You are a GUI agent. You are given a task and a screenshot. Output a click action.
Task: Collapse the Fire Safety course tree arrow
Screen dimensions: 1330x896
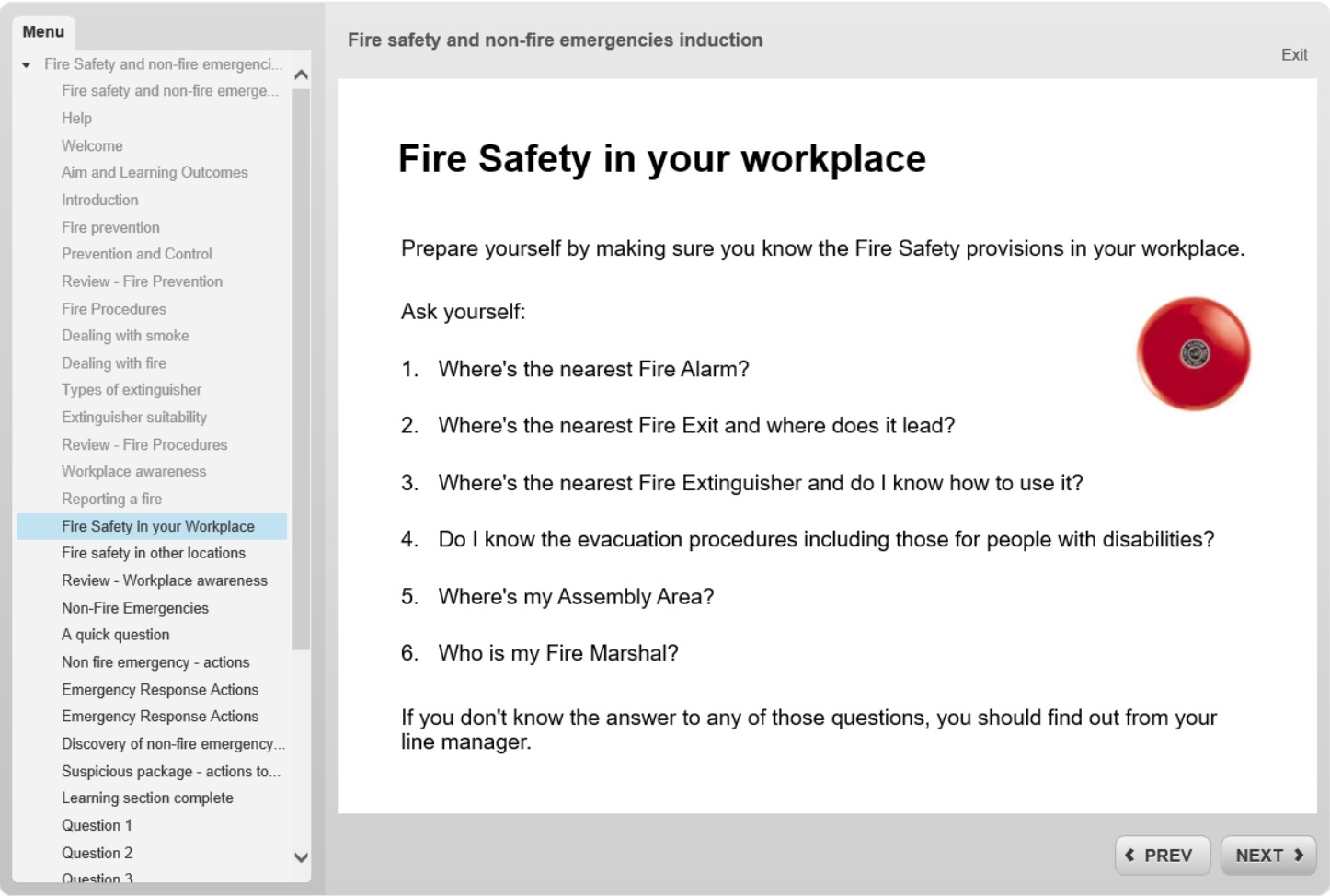tap(27, 64)
